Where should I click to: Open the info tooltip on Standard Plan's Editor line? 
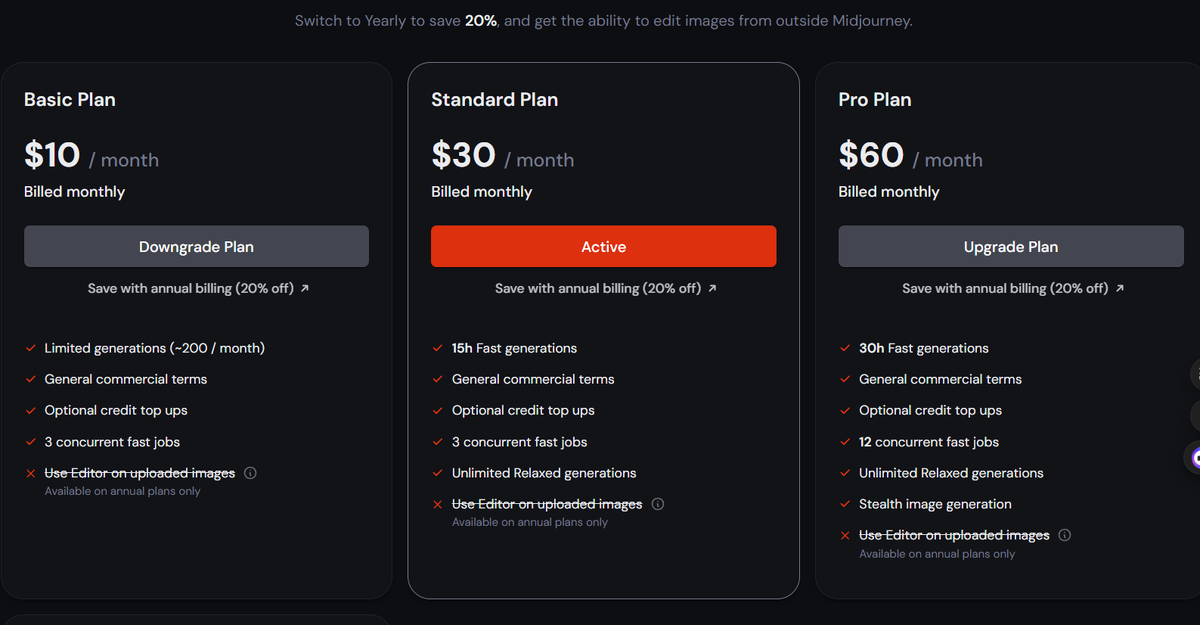[658, 504]
